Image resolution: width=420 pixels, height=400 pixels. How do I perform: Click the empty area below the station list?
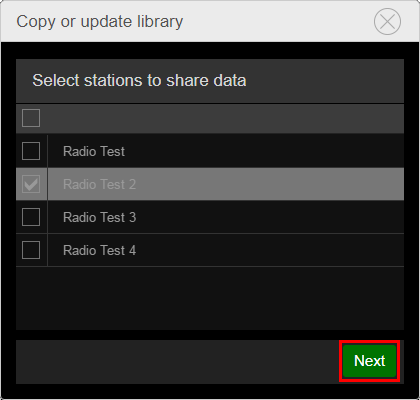coord(210,298)
